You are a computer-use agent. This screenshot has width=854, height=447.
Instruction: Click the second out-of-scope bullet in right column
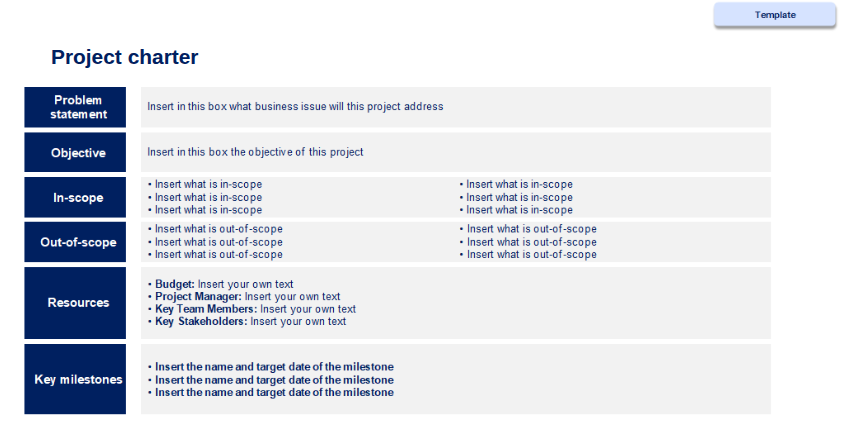528,242
